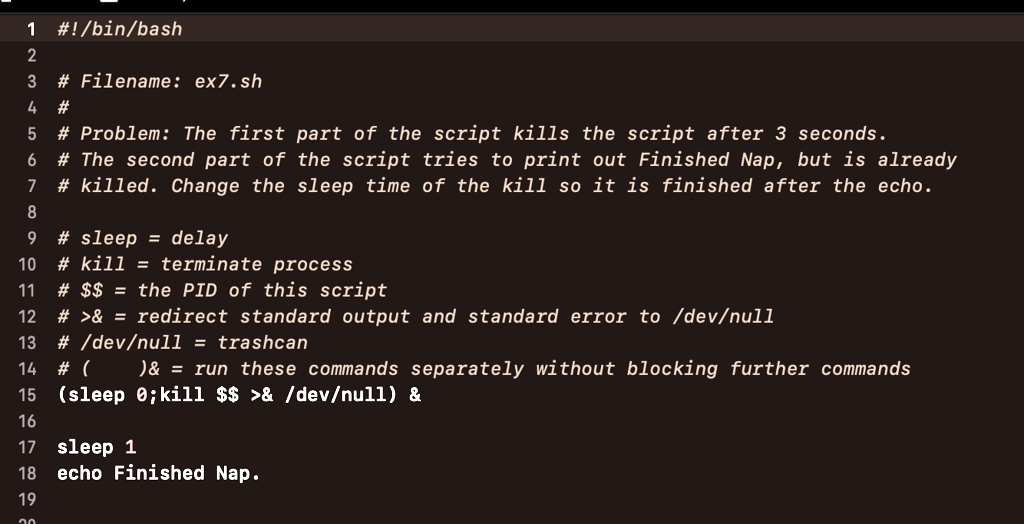Click the echo Finished Nap. line
The image size is (1024, 524).
tap(158, 473)
